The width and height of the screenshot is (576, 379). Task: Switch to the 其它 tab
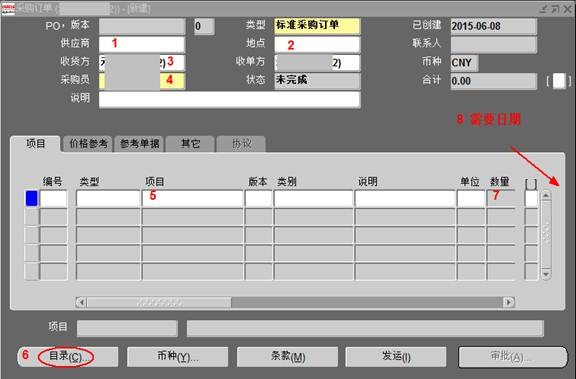pos(190,144)
